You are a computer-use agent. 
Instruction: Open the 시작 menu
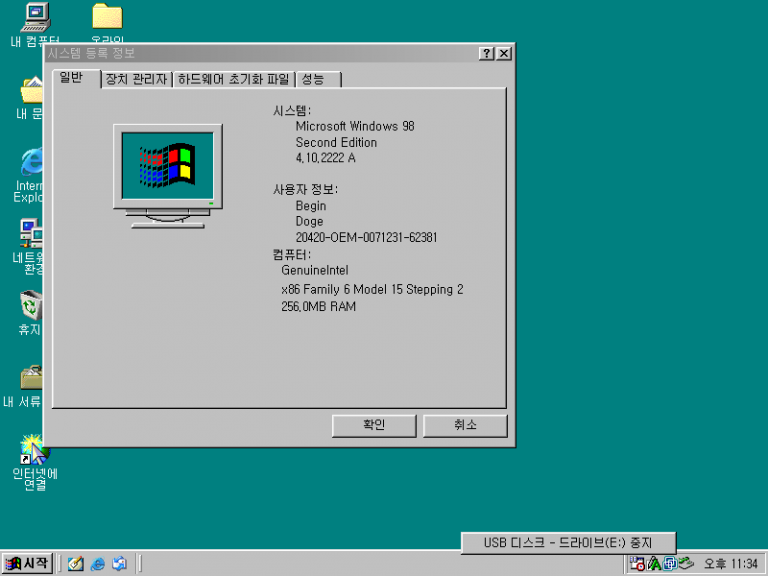[27, 564]
